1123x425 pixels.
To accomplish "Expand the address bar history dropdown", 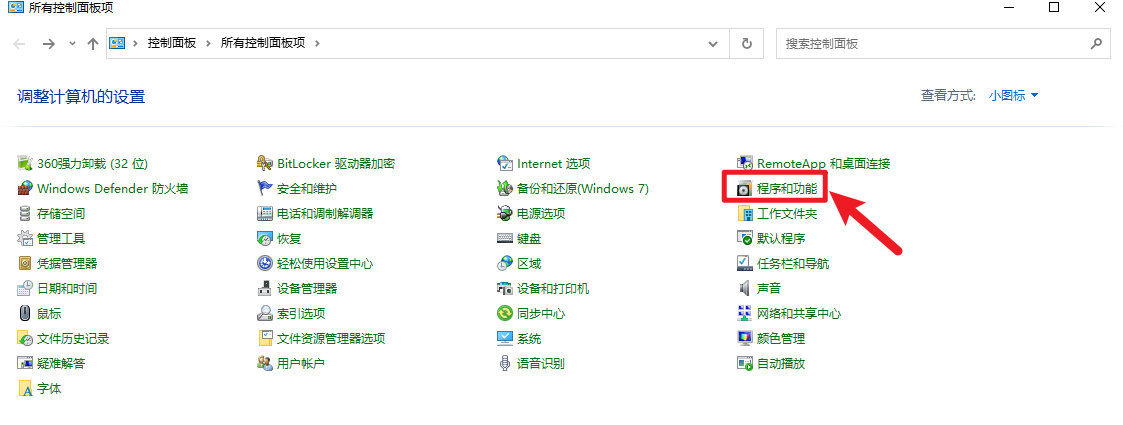I will (x=713, y=44).
